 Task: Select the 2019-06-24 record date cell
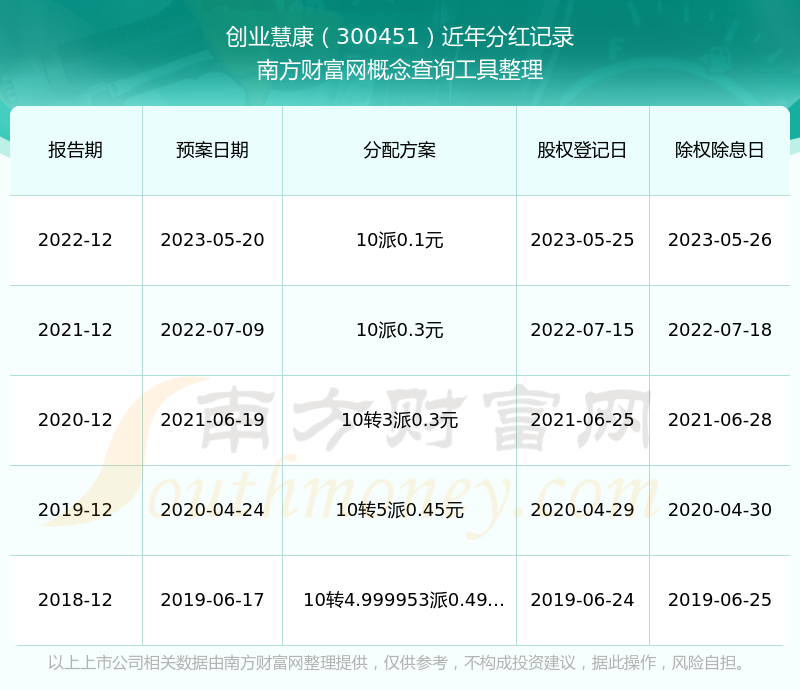(x=582, y=600)
